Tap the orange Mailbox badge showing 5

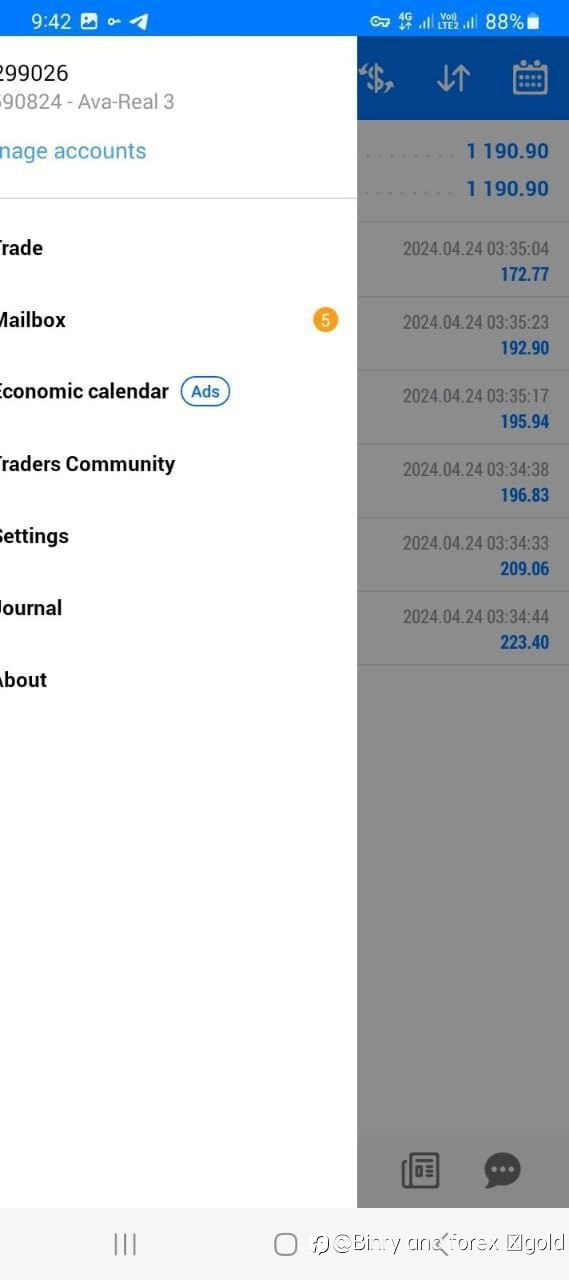coord(325,320)
